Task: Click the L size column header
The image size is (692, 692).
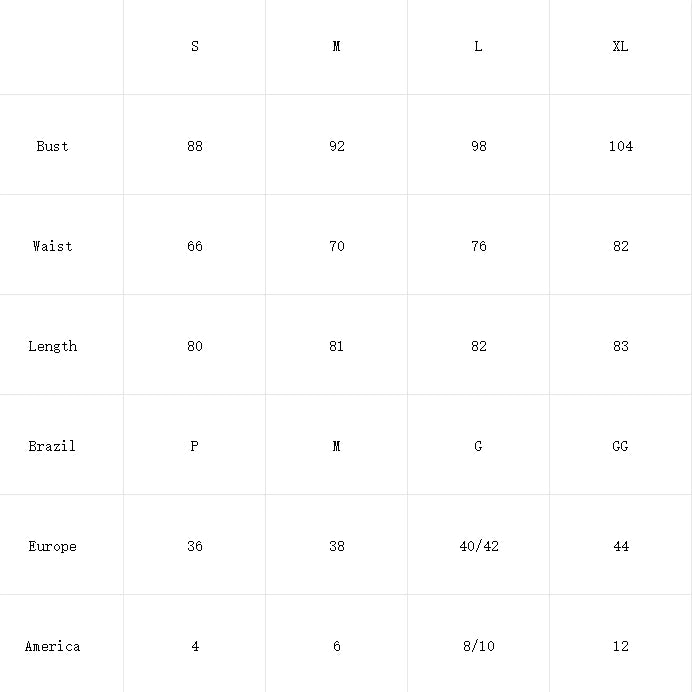Action: [x=478, y=46]
